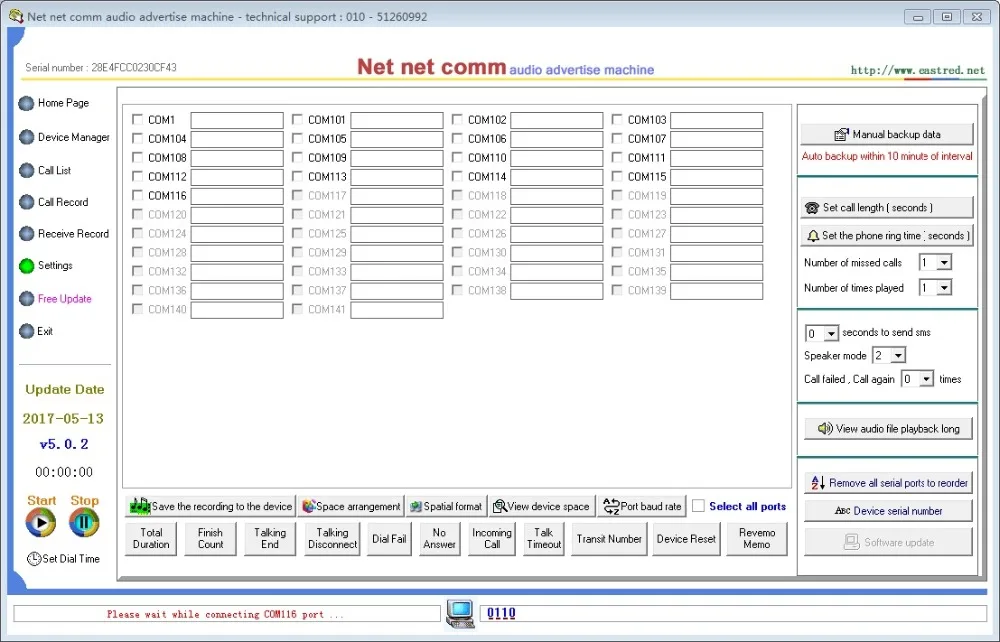This screenshot has height=642, width=1000.
Task: Click the 0110 status text
Action: point(501,613)
